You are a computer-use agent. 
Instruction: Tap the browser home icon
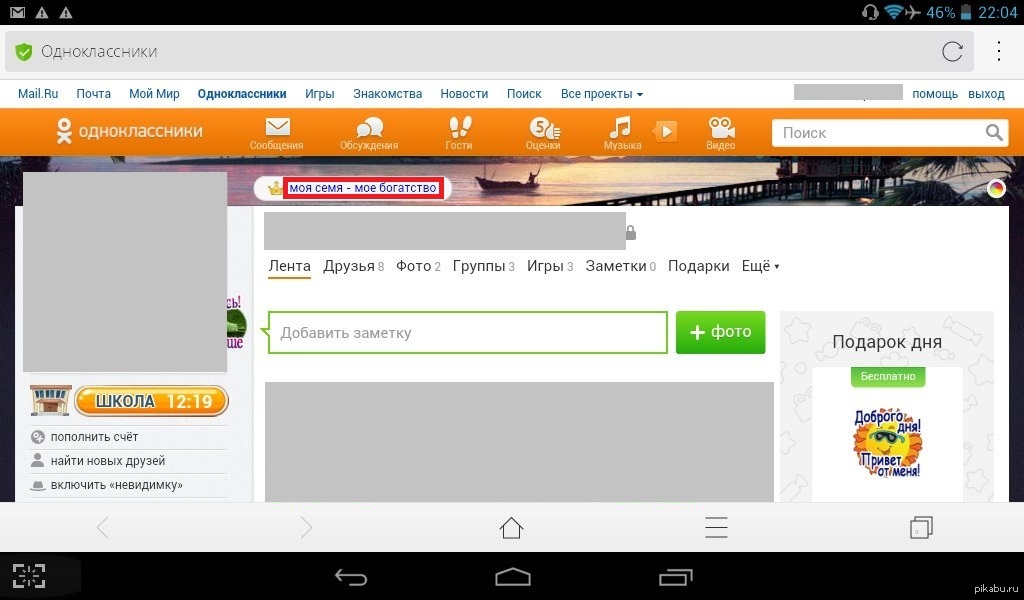coord(511,527)
